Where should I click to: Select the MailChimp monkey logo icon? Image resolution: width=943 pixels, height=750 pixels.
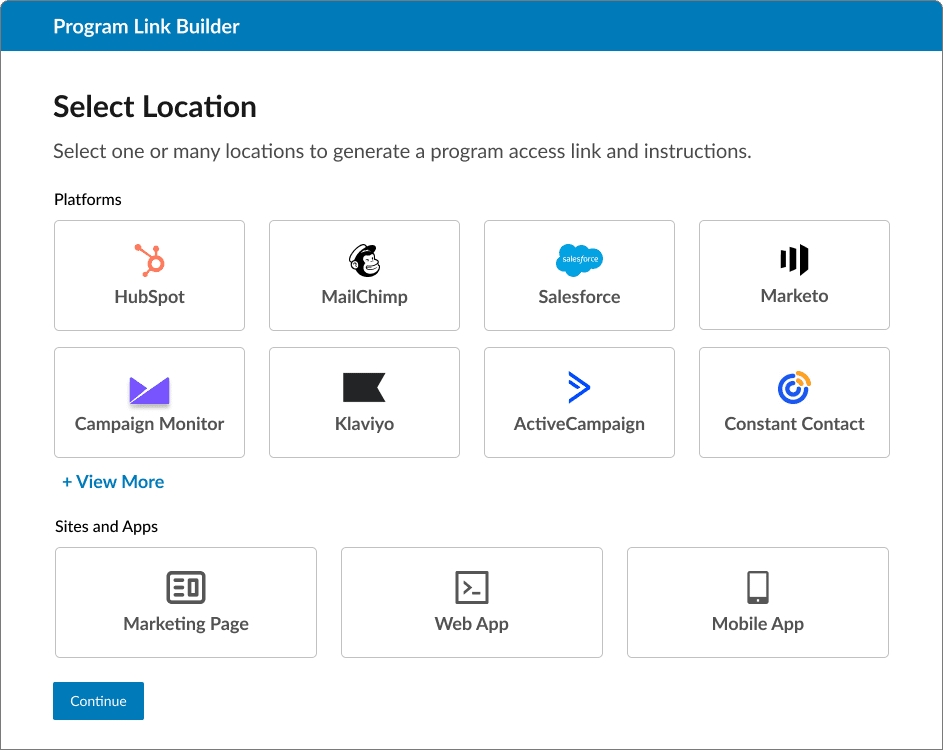point(364,260)
